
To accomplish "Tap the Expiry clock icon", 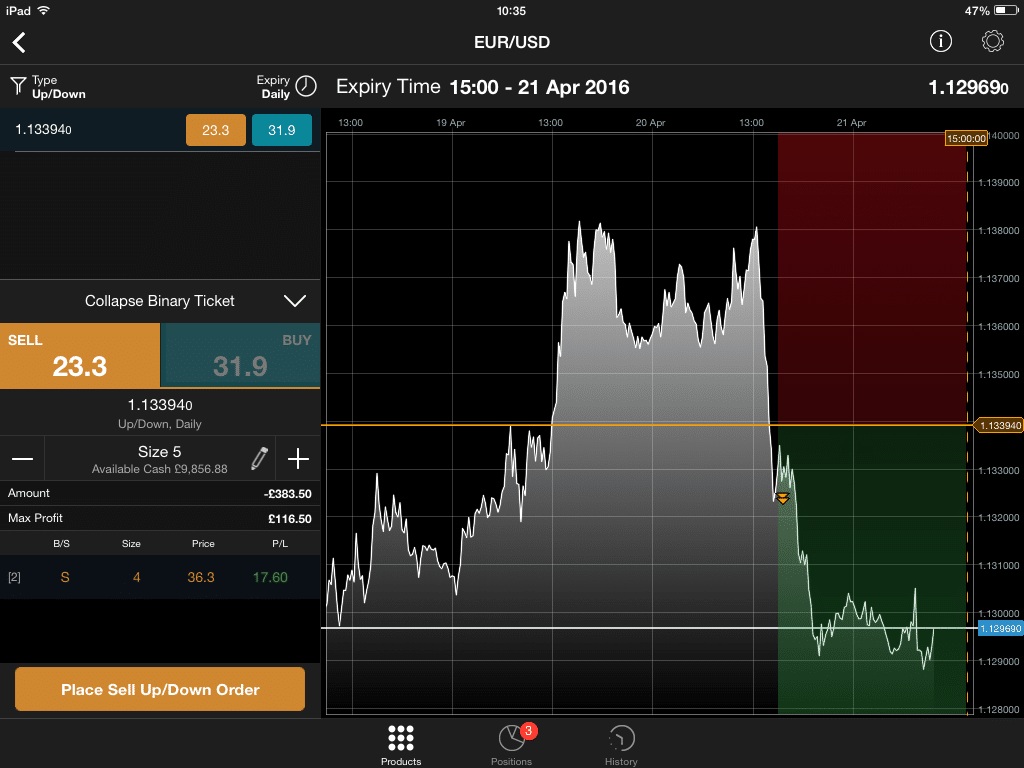I will 306,86.
